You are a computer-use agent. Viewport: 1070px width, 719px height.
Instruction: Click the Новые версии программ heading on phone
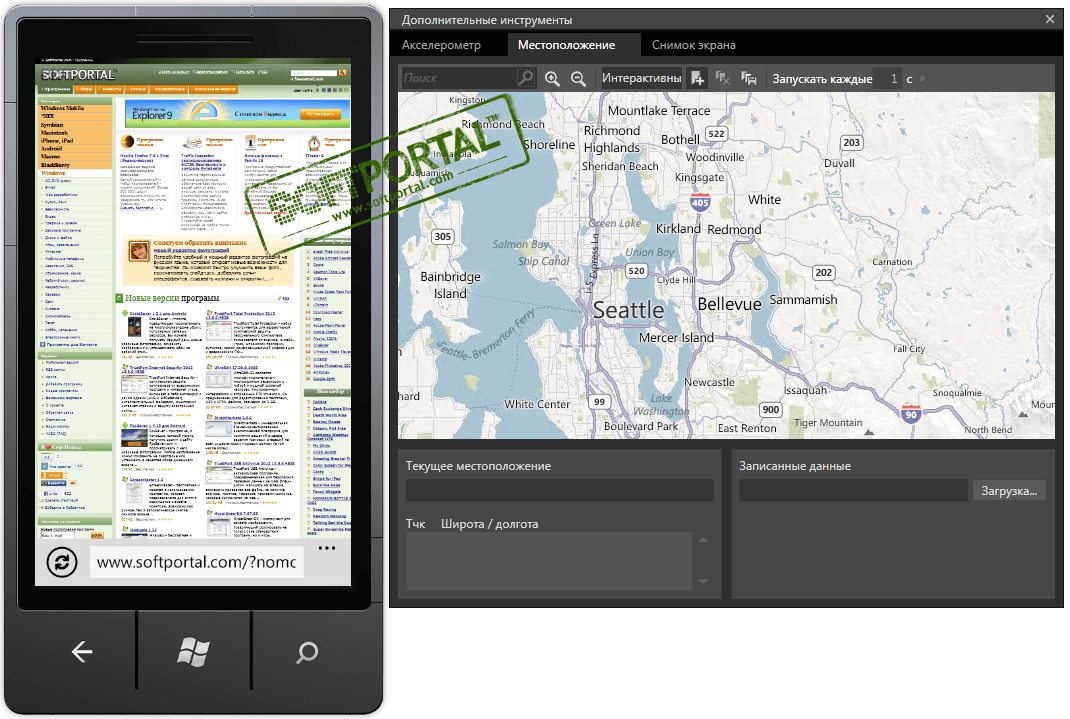click(172, 298)
